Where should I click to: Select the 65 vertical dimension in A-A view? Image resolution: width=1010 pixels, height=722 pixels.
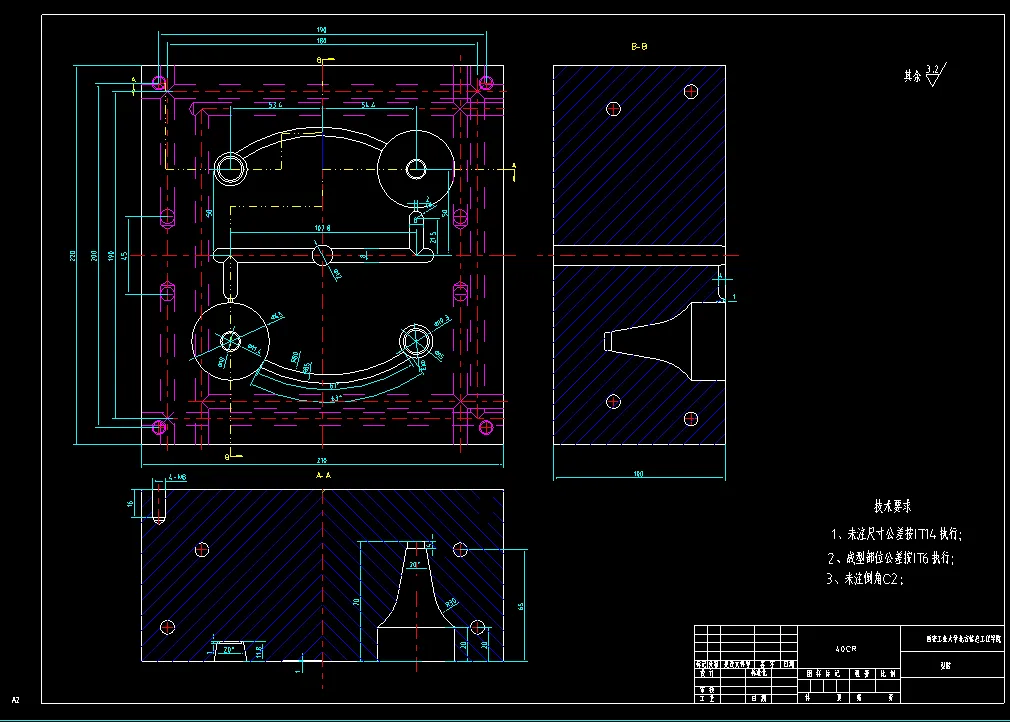(520, 607)
